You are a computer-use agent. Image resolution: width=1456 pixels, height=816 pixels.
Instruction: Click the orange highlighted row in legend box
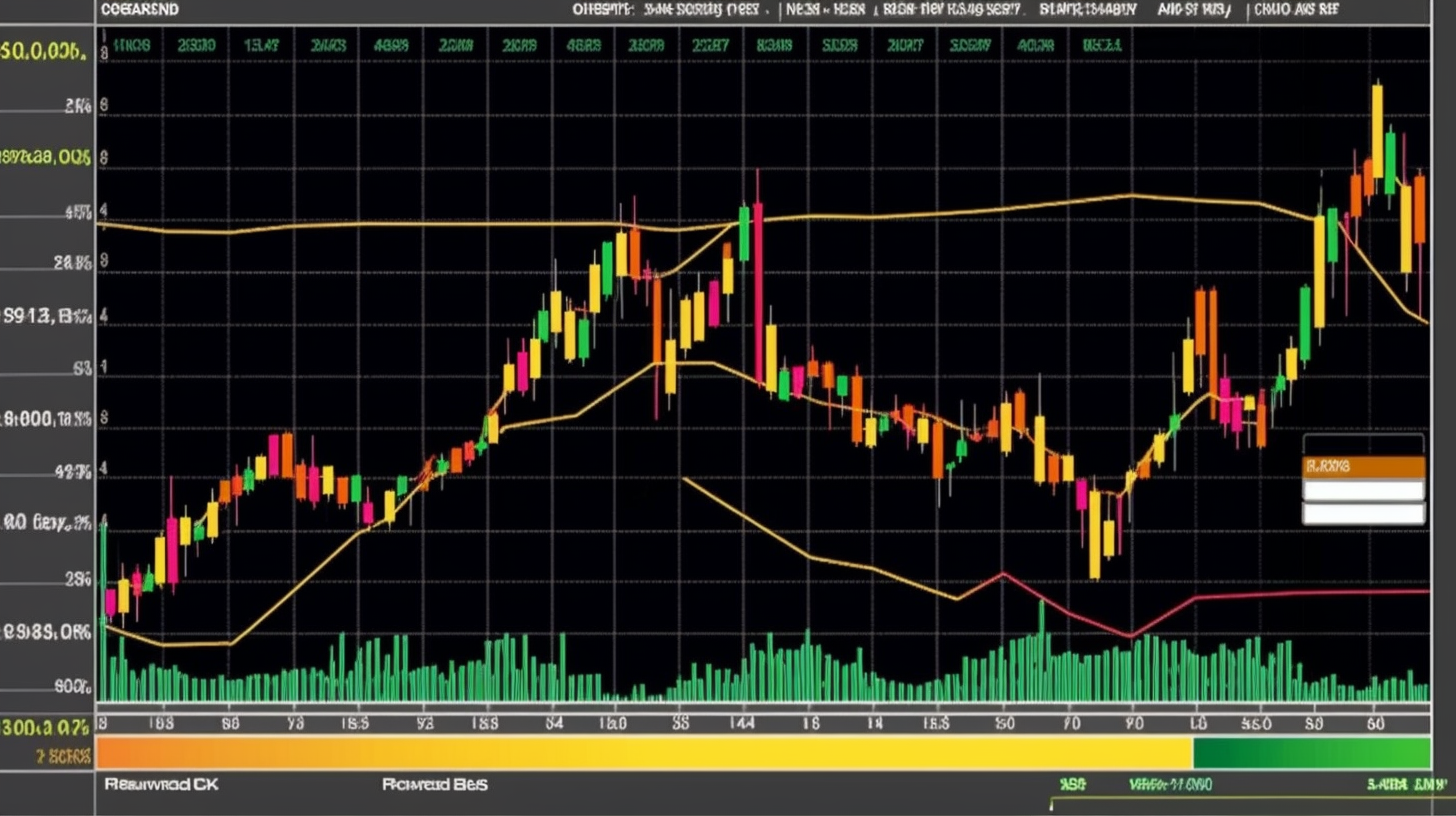(1364, 466)
